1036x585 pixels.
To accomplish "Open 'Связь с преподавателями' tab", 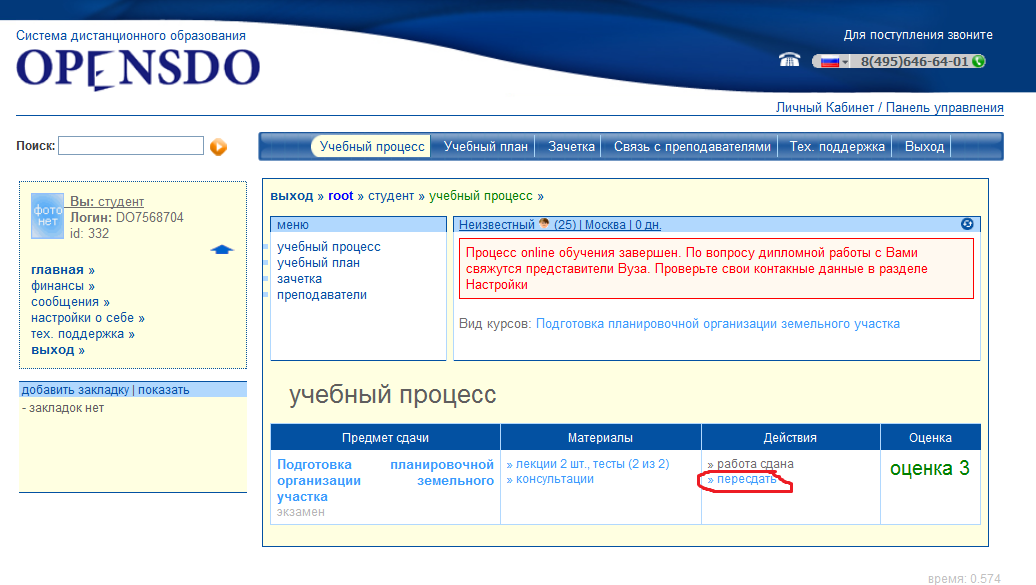I will tap(692, 147).
